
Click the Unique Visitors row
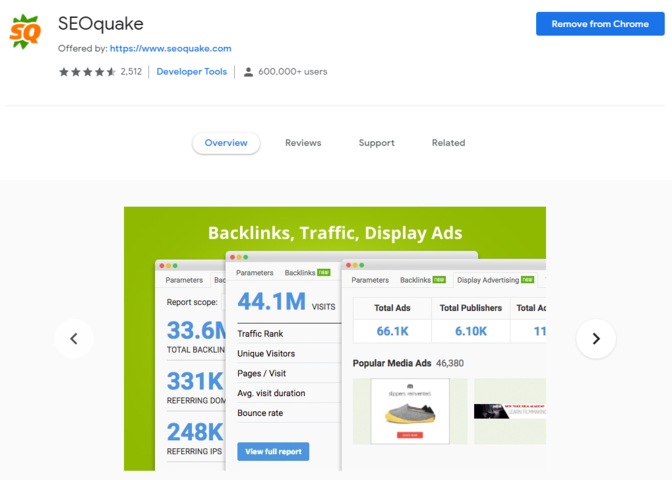coord(289,354)
